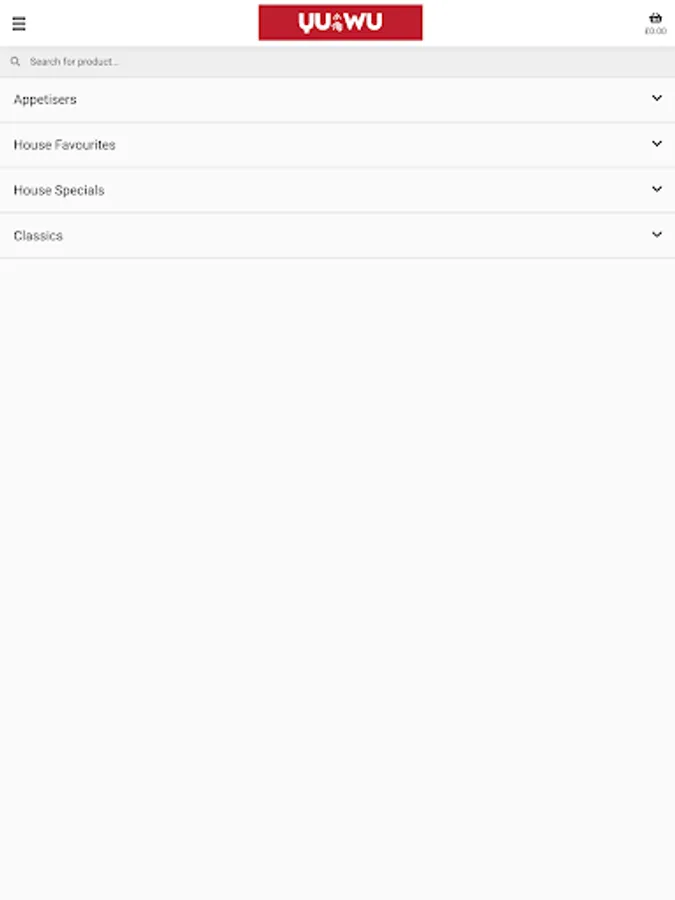The image size is (675, 900).
Task: Open the shopping basket icon
Action: click(x=655, y=18)
